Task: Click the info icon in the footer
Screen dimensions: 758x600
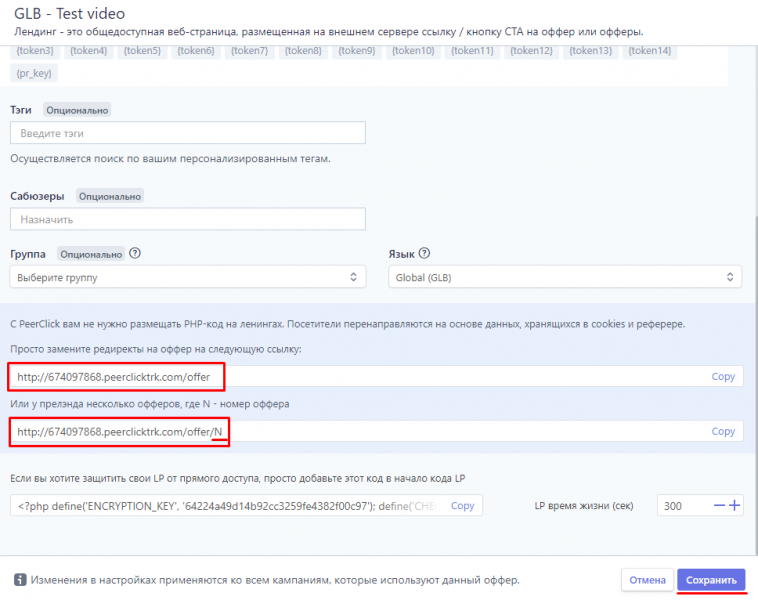Action: click(x=19, y=580)
